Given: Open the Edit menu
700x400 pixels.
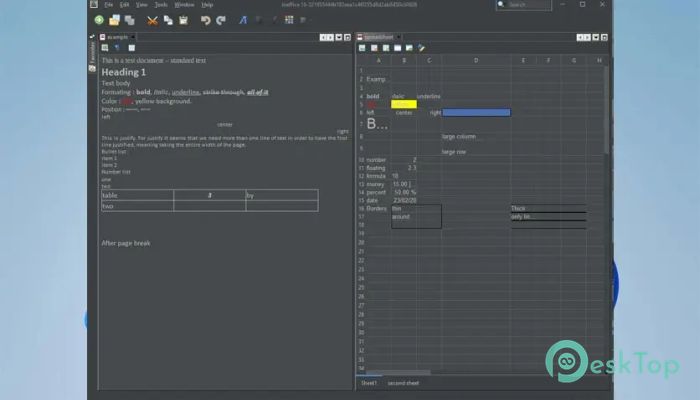Looking at the screenshot, I should (125, 5).
